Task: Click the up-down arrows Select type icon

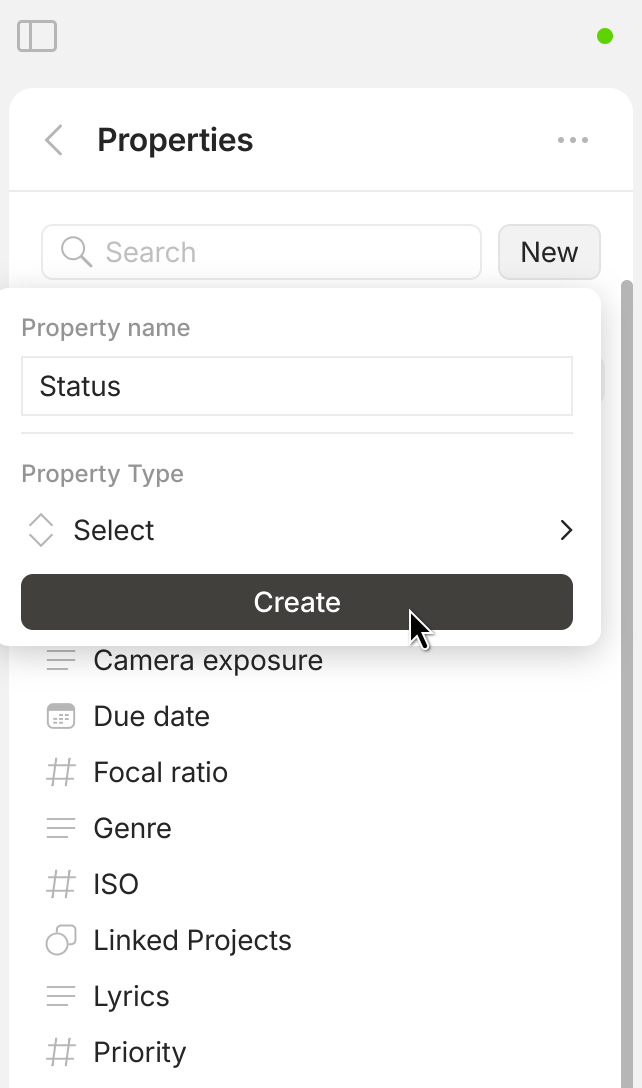Action: pos(41,530)
